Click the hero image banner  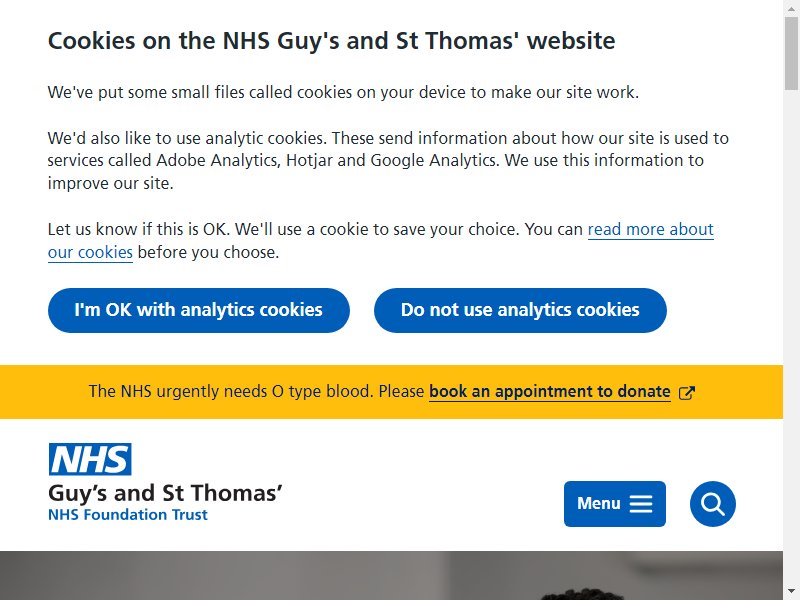click(391, 575)
